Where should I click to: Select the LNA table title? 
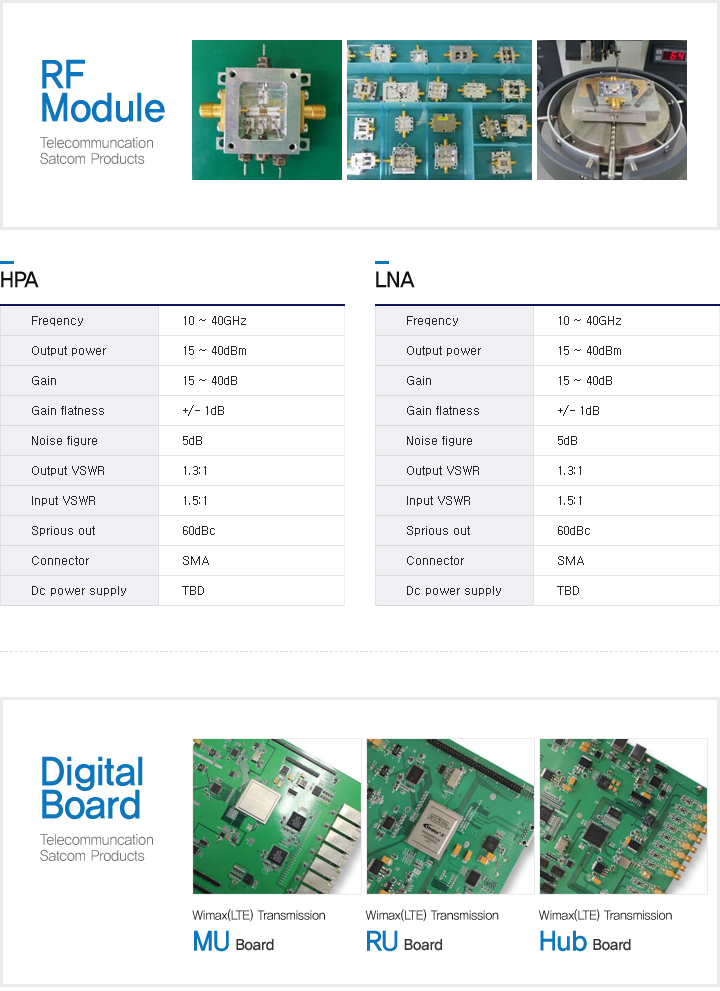coord(394,281)
